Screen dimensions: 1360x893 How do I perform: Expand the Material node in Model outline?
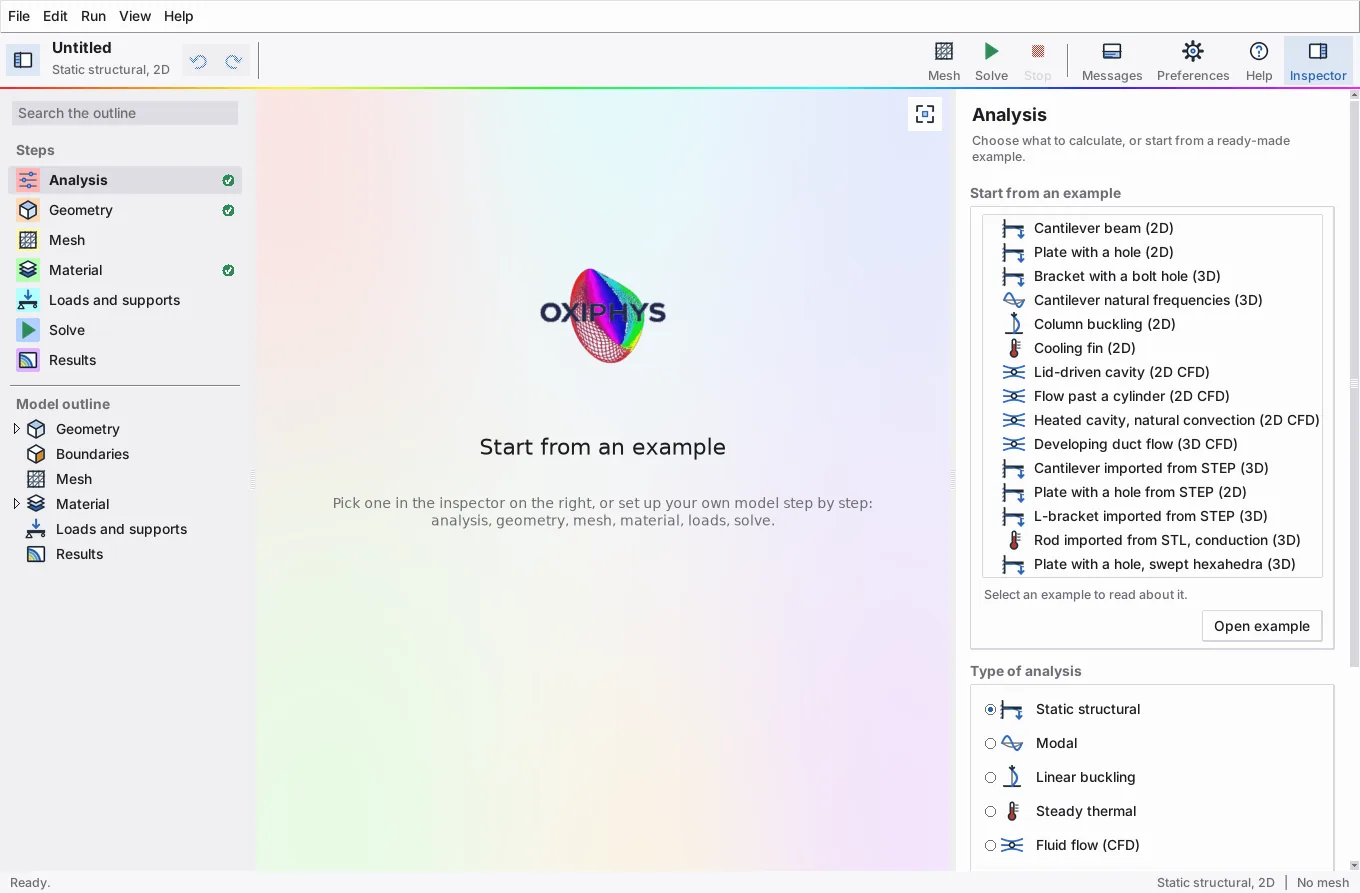click(16, 504)
